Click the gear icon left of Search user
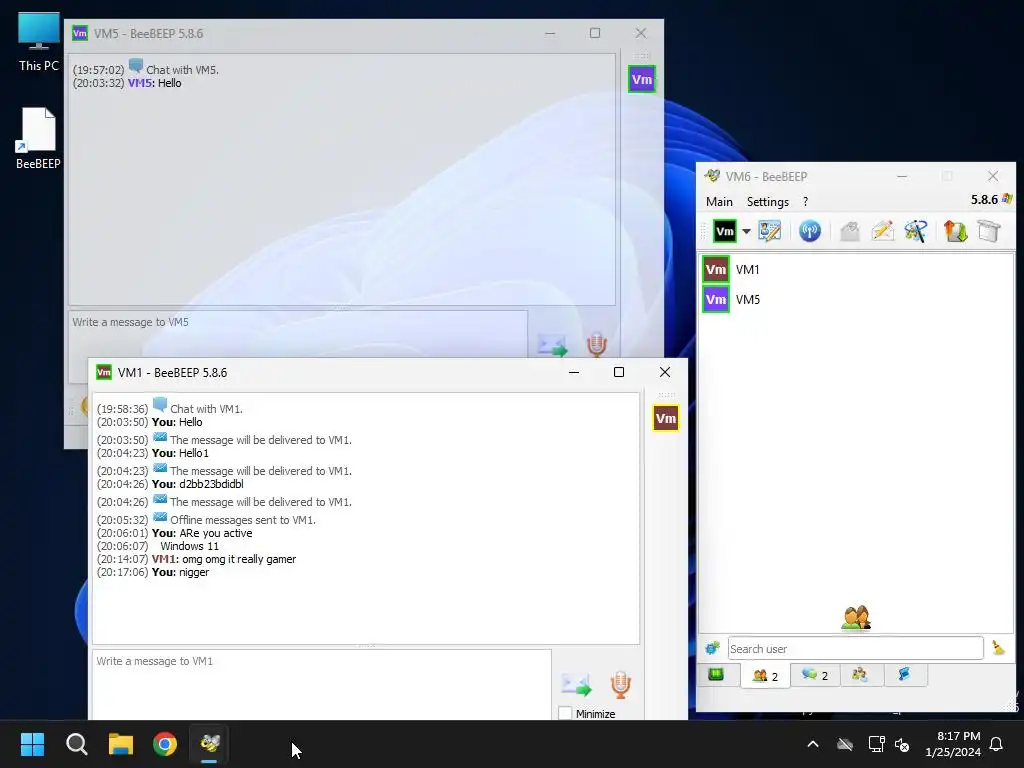Viewport: 1024px width, 768px height. (x=712, y=648)
